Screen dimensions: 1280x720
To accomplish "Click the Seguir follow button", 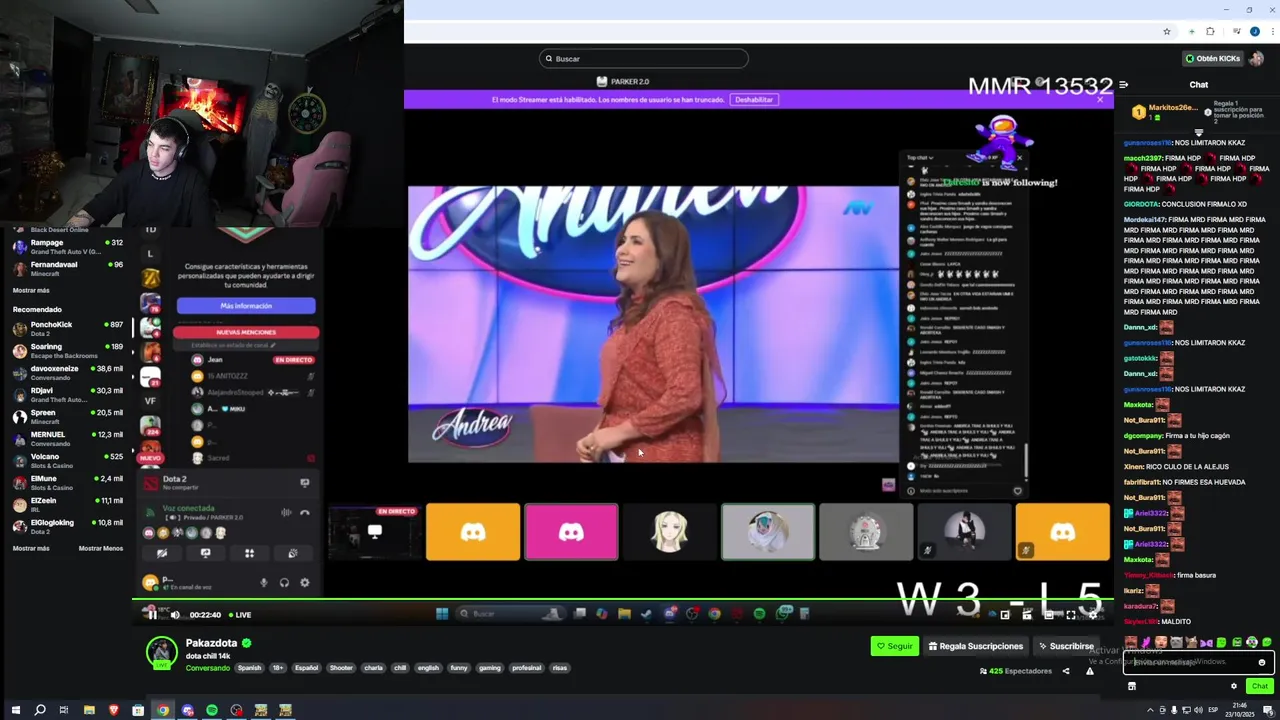I will 894,646.
